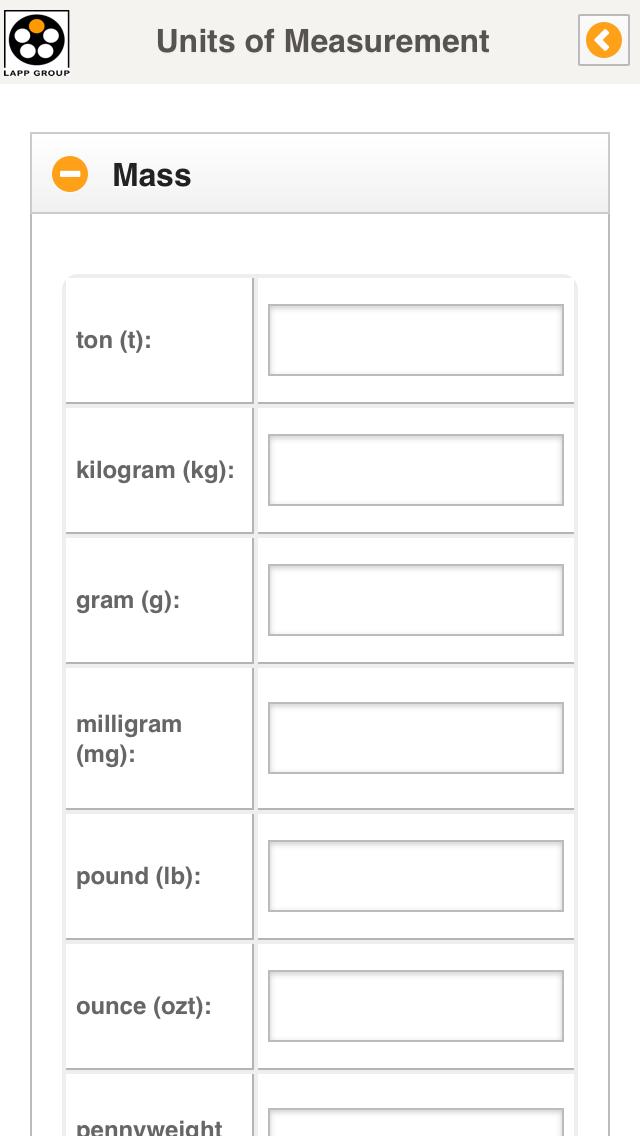Collapse Mass section via orange minus icon
Image resolution: width=640 pixels, height=1136 pixels.
tap(70, 175)
